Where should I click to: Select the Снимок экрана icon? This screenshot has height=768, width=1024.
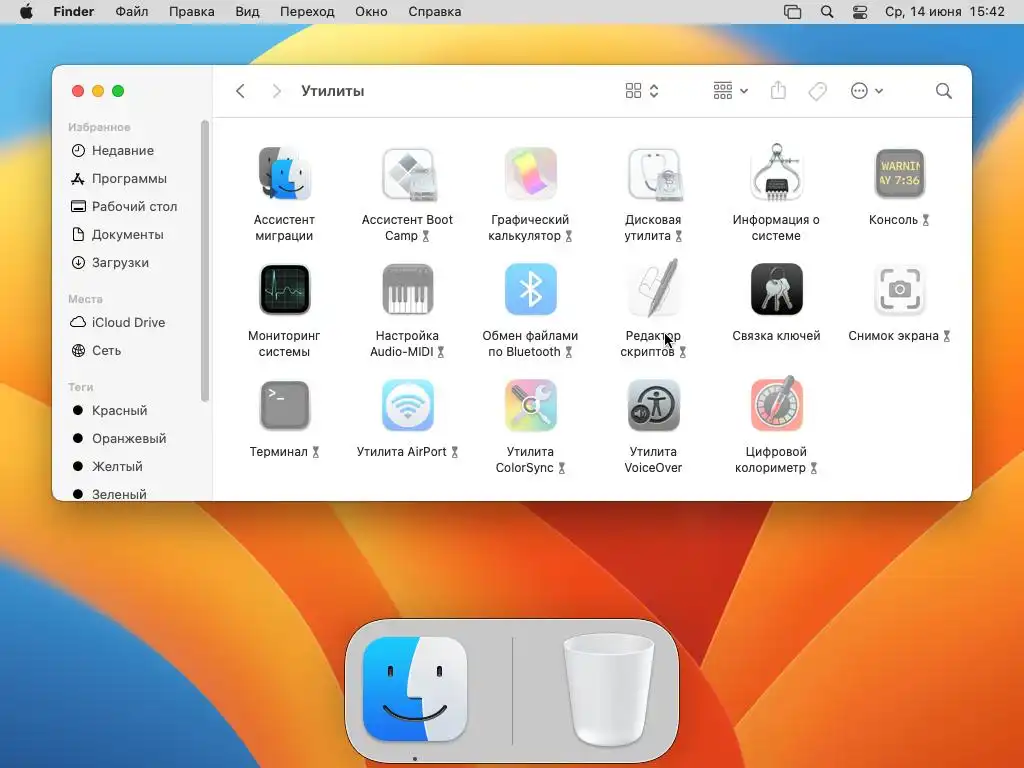tap(899, 289)
